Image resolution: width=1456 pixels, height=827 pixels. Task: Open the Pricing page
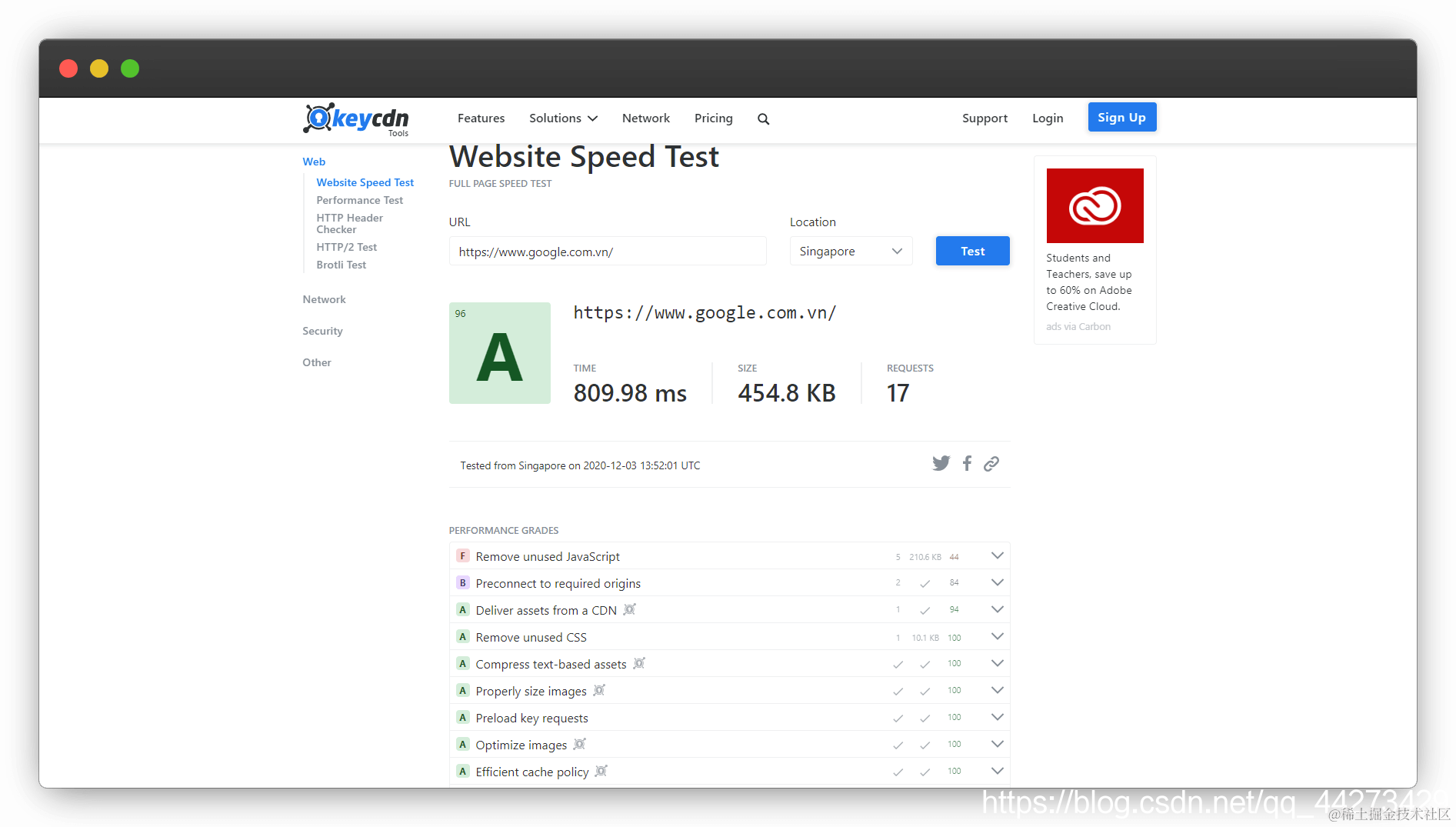[713, 118]
